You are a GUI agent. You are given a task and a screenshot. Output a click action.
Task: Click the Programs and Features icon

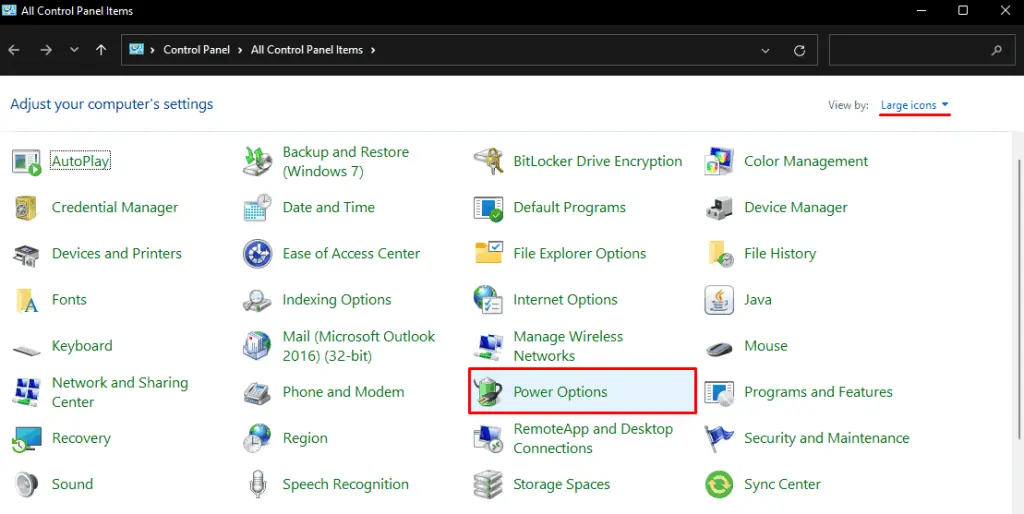click(719, 393)
